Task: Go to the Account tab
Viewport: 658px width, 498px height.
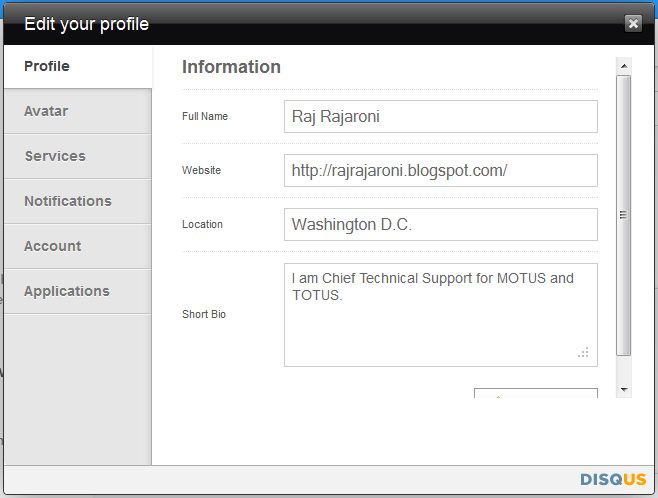Action: click(x=78, y=246)
